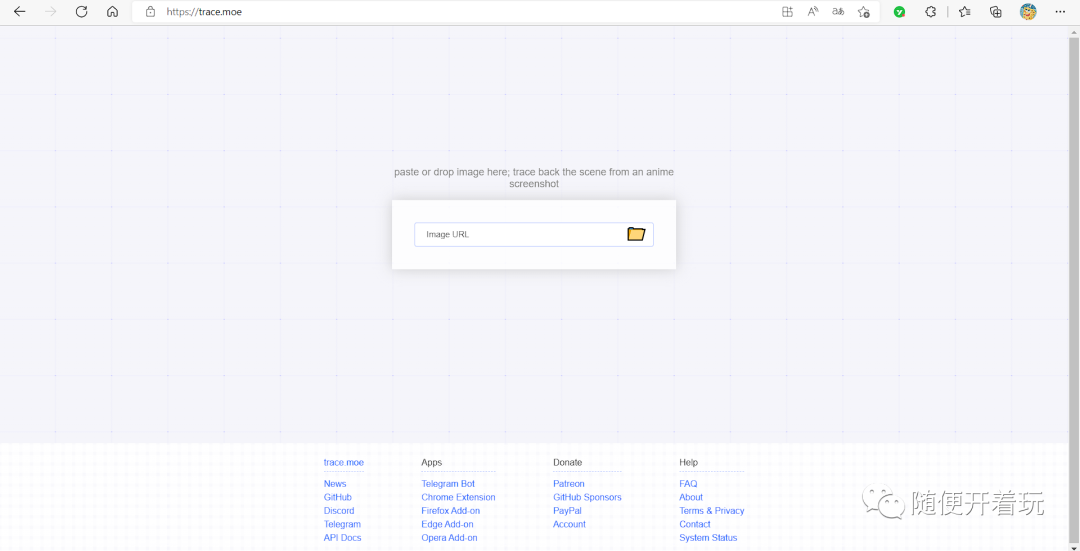Click the Apps footer heading
The width and height of the screenshot is (1080, 551).
(432, 462)
